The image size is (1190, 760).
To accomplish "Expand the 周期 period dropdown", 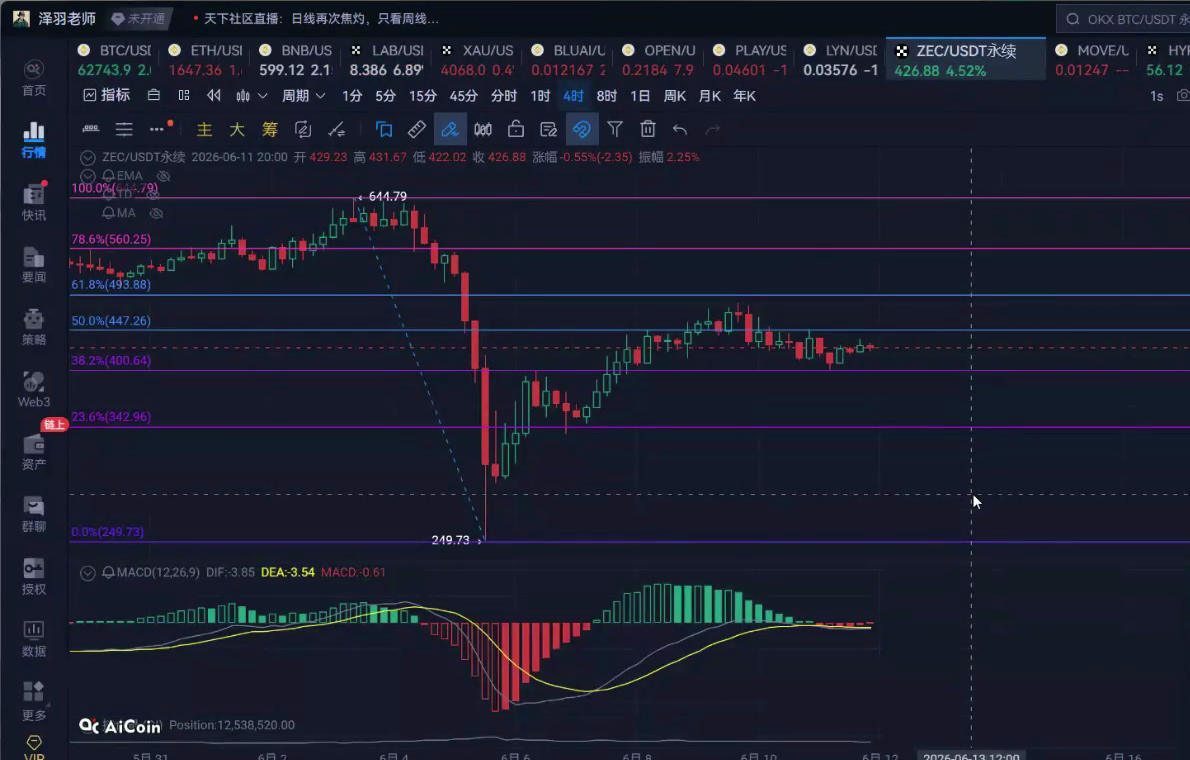I will [x=304, y=96].
